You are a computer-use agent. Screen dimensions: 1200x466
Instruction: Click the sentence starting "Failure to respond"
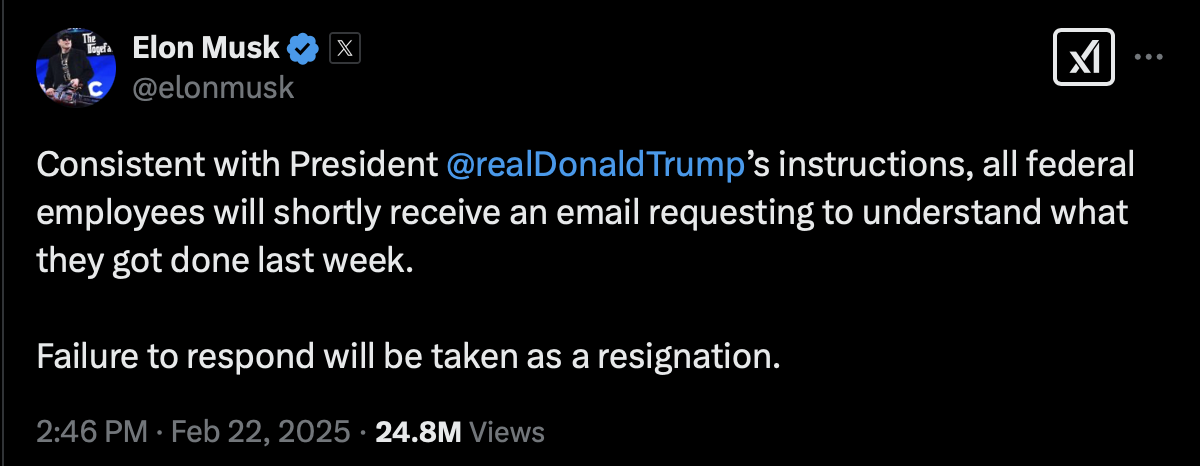point(407,356)
